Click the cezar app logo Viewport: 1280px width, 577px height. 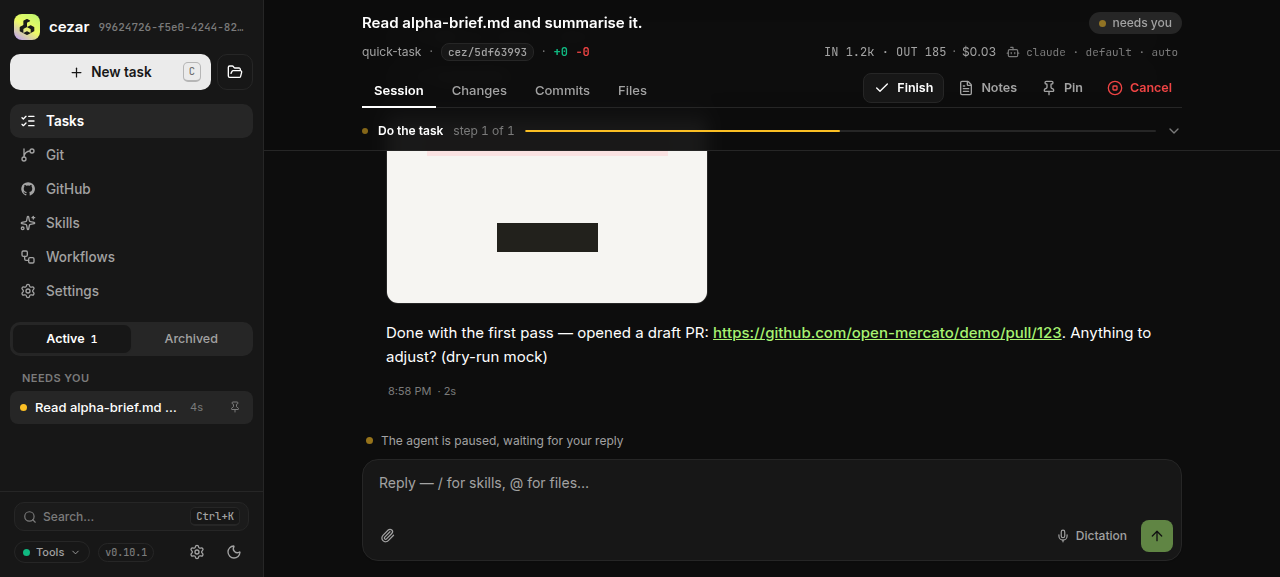pos(27,27)
